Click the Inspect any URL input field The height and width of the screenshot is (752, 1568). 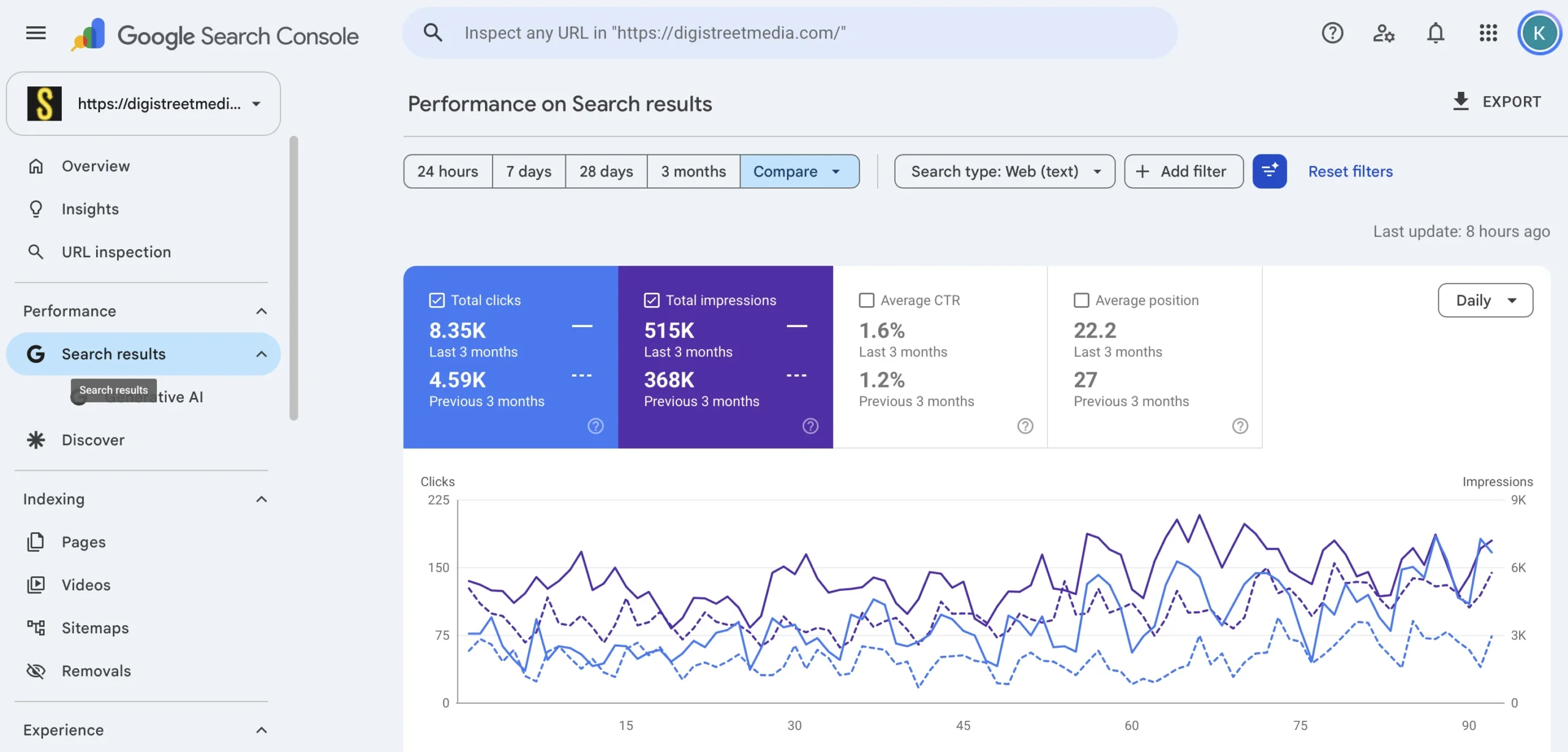[790, 33]
